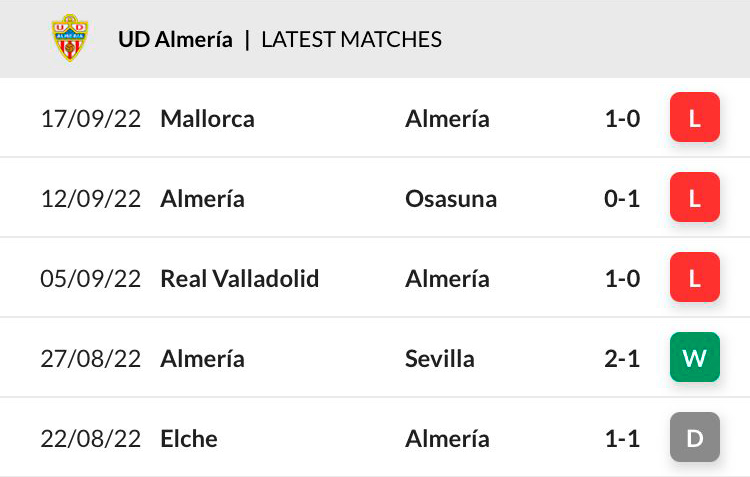The height and width of the screenshot is (477, 750).
Task: Click the 2-1 score against Sevilla
Action: tap(622, 358)
